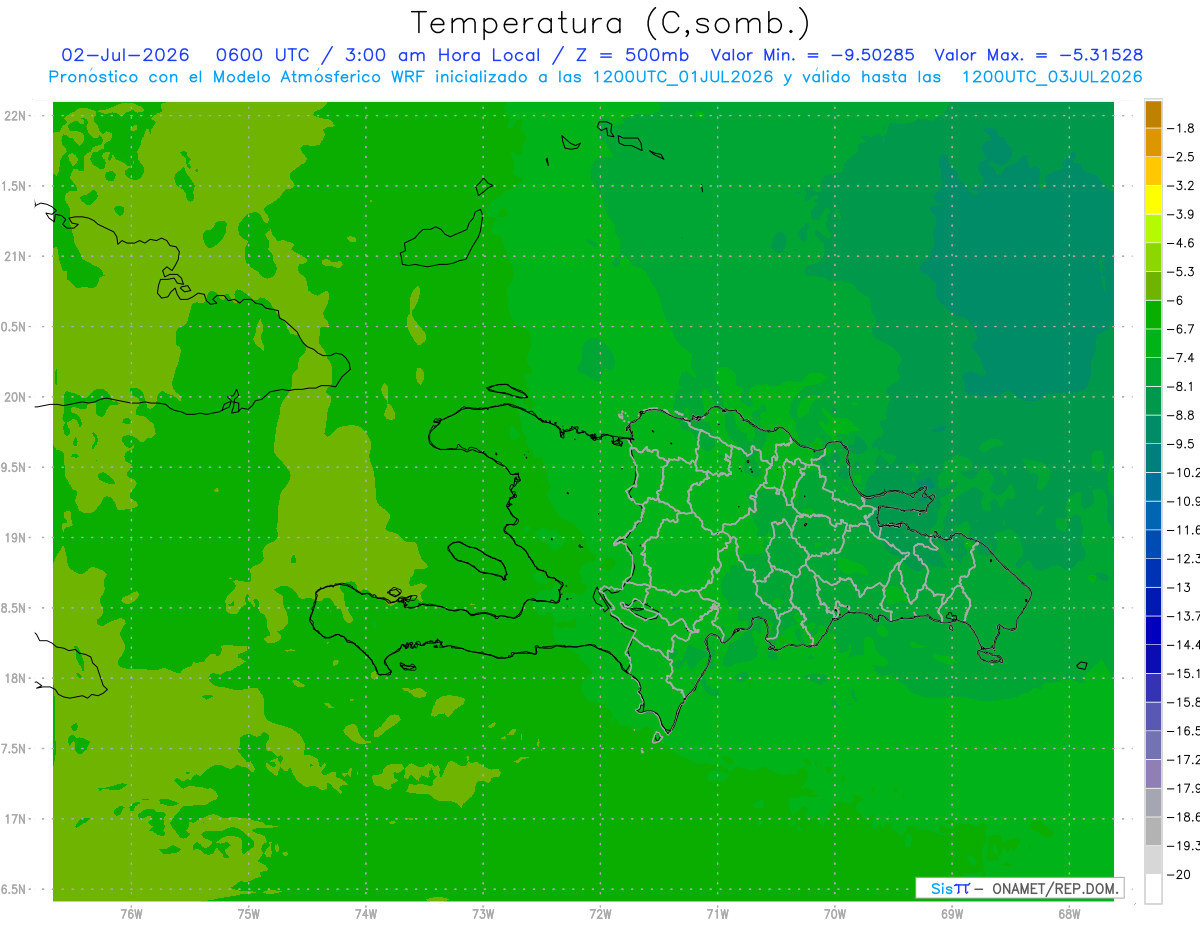
Task: Select the date "02-Jul-2026" in header
Action: [x=126, y=55]
